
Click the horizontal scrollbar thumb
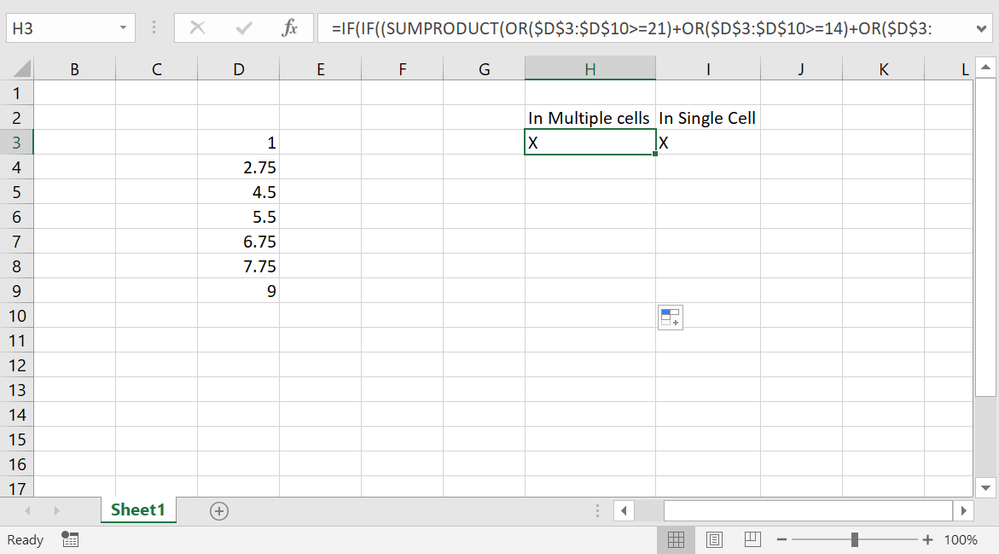pyautogui.click(x=808, y=511)
